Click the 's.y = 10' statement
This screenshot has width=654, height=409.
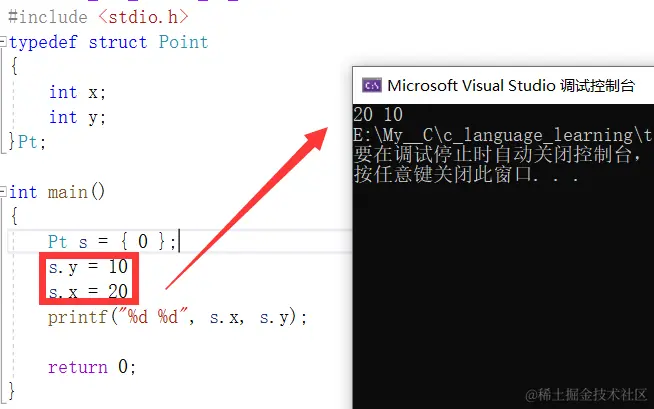pyautogui.click(x=88, y=267)
